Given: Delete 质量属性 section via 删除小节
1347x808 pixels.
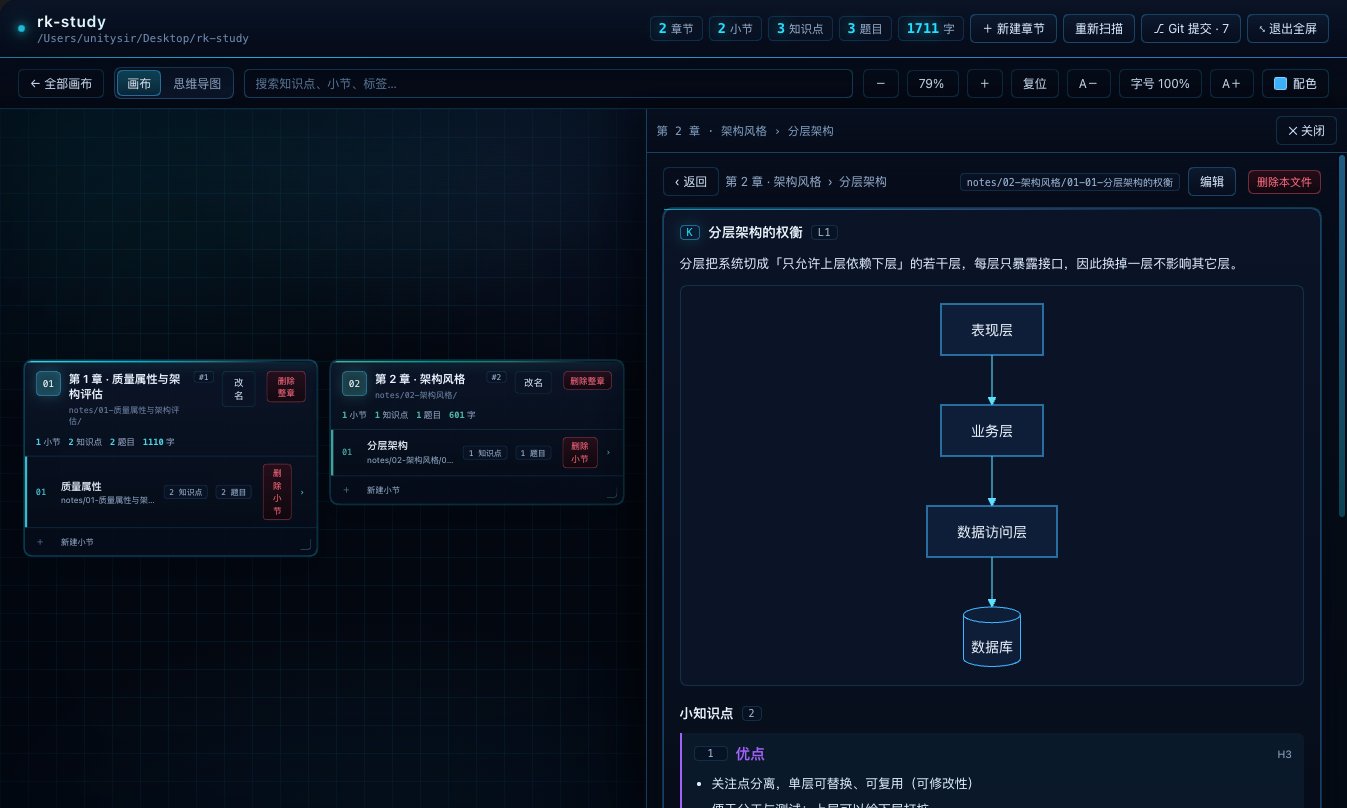Looking at the screenshot, I should click(x=277, y=492).
